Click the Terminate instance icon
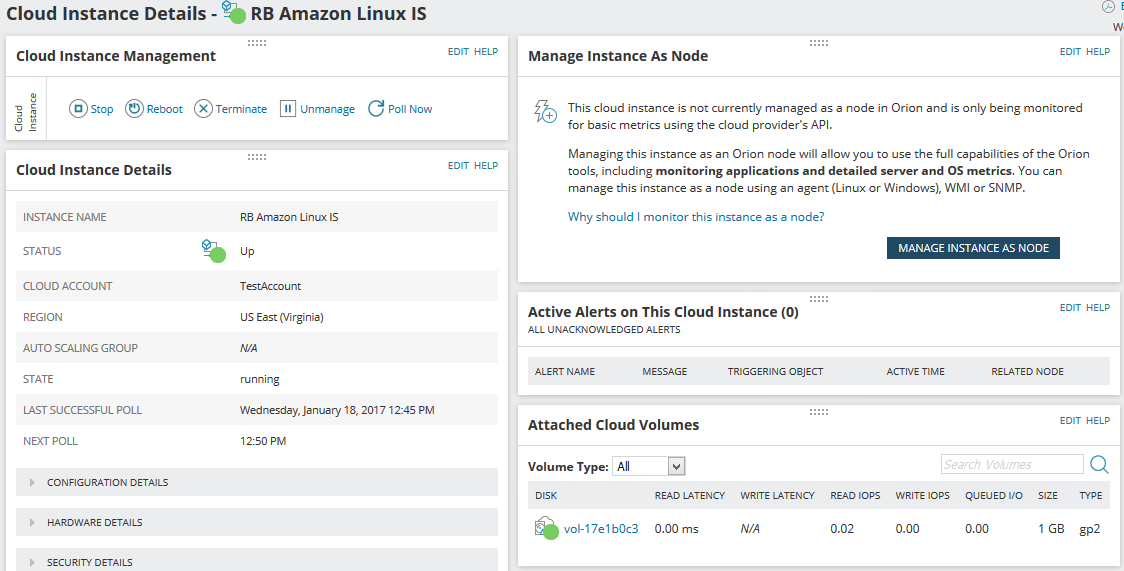Viewport: 1124px width, 571px height. [203, 109]
